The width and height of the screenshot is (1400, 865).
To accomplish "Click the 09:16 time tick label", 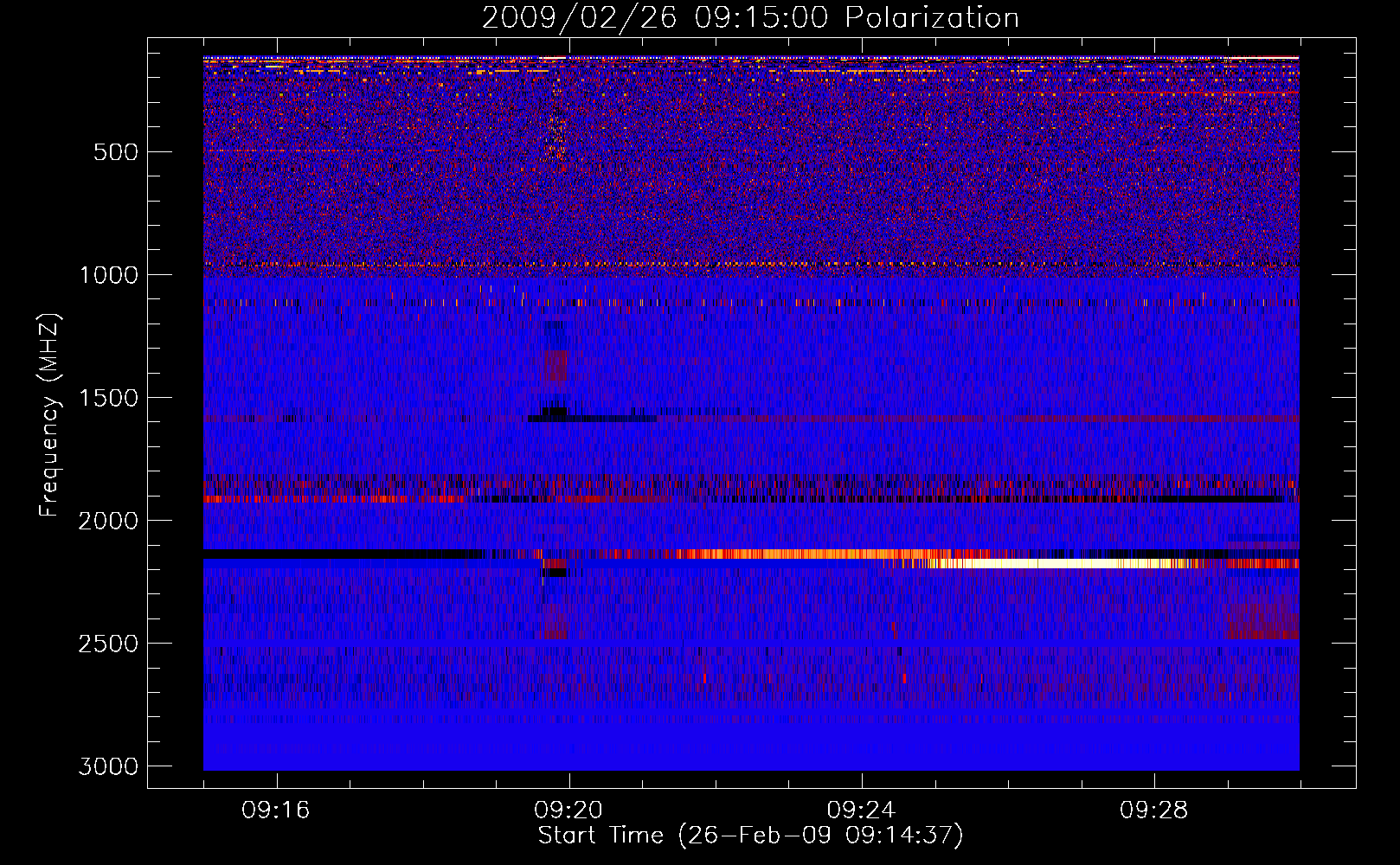I will tap(276, 811).
